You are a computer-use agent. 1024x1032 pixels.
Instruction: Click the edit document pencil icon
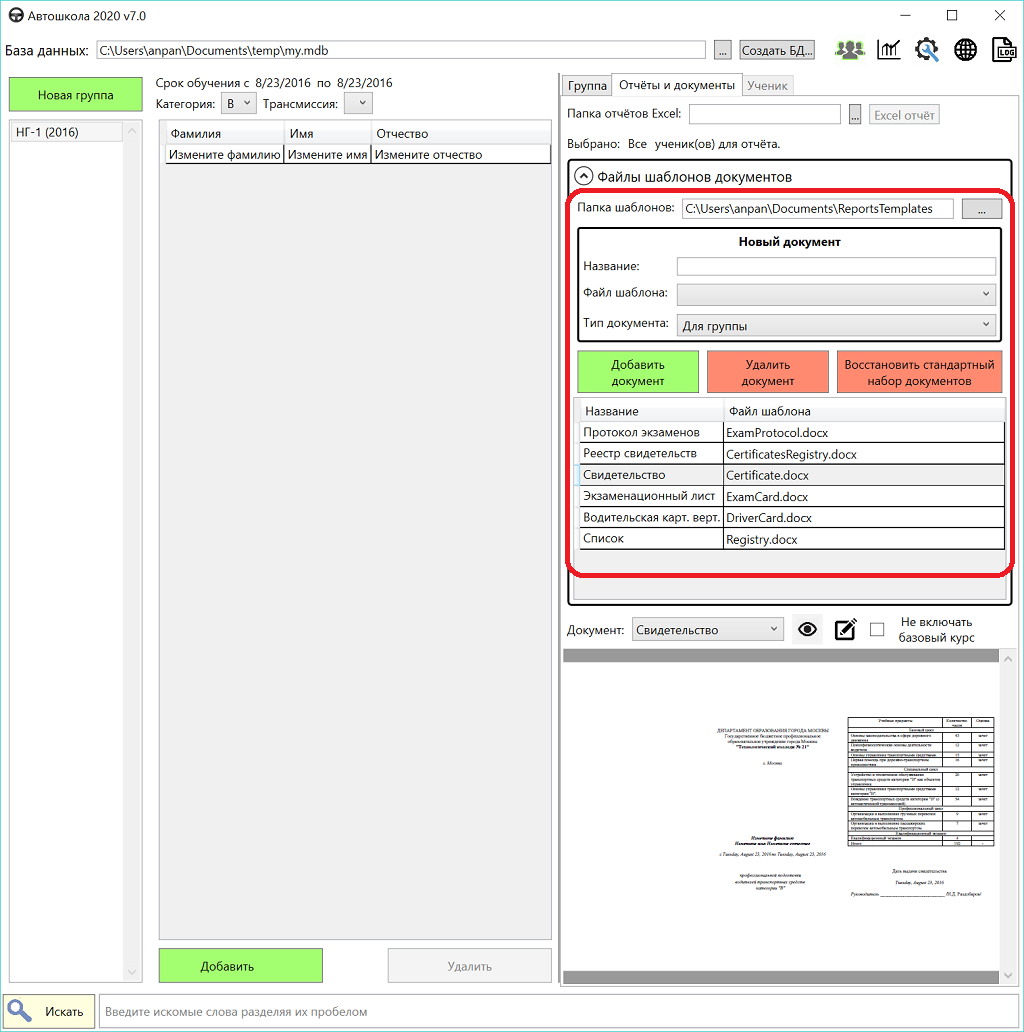(x=845, y=629)
